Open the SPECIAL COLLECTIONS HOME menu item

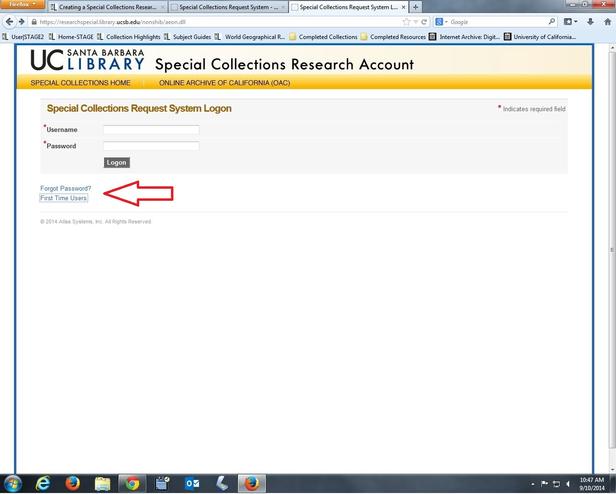point(80,83)
